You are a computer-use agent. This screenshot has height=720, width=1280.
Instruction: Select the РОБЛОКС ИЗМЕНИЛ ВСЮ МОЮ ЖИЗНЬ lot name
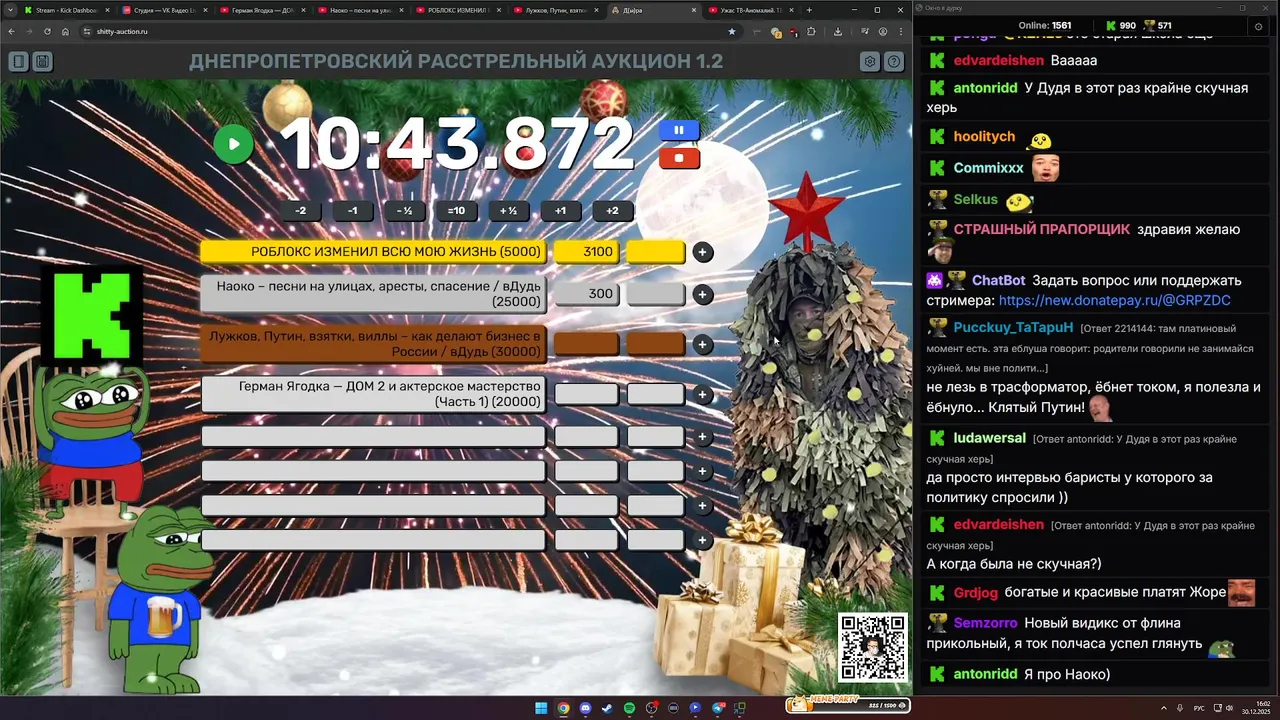[x=373, y=252]
